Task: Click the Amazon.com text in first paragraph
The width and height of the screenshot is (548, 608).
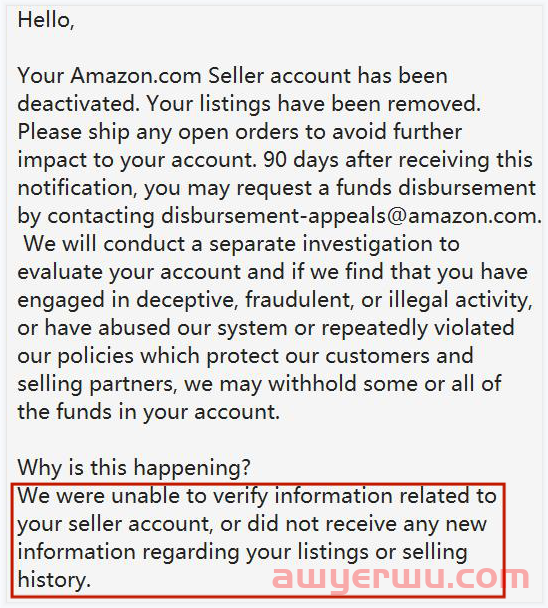Action: 136,76
